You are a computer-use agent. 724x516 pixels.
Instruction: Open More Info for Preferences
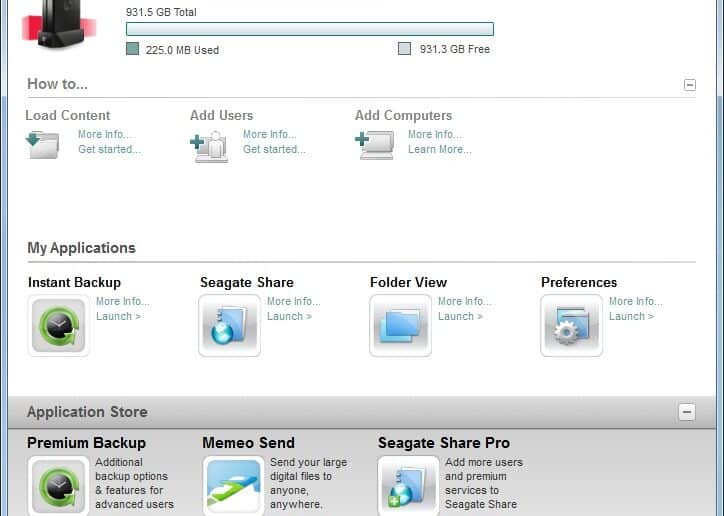[x=636, y=301]
